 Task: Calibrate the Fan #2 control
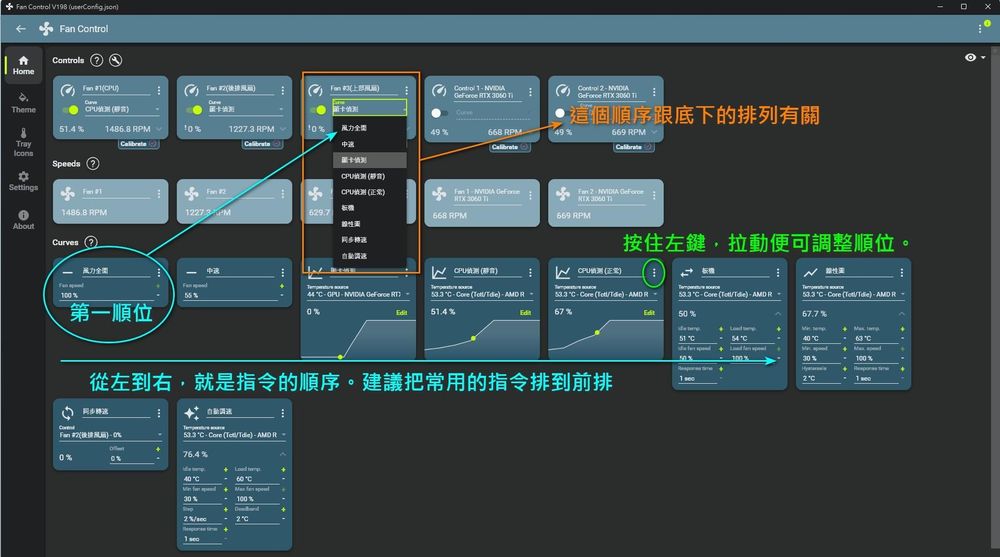click(x=261, y=144)
